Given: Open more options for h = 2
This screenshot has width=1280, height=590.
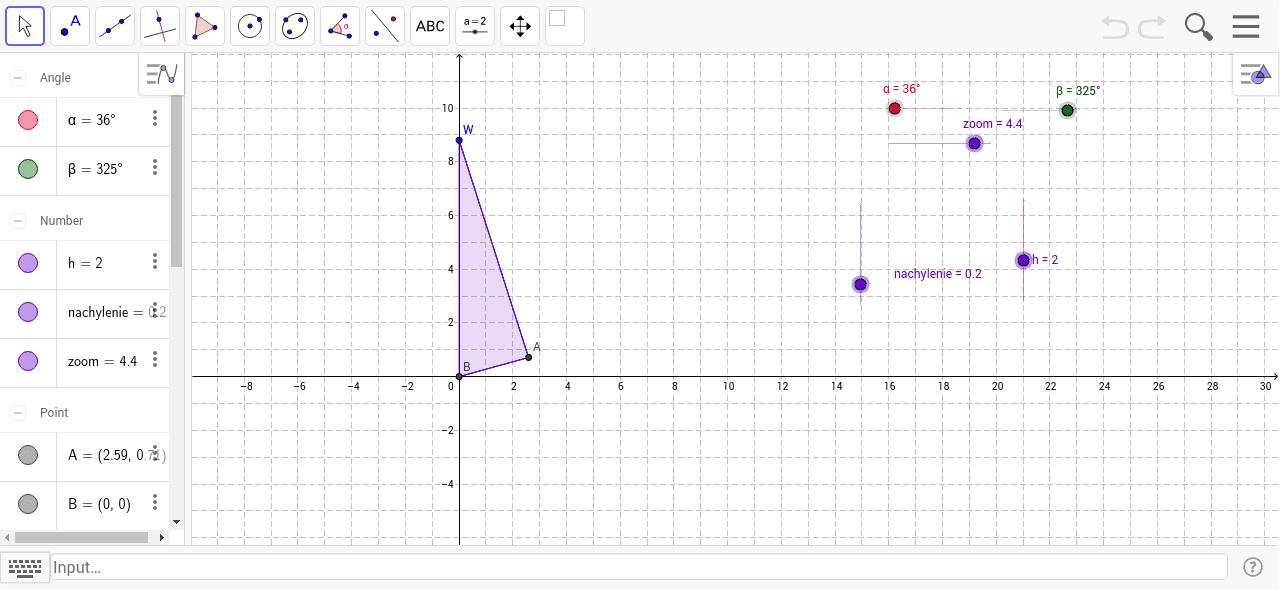Looking at the screenshot, I should click(x=155, y=262).
